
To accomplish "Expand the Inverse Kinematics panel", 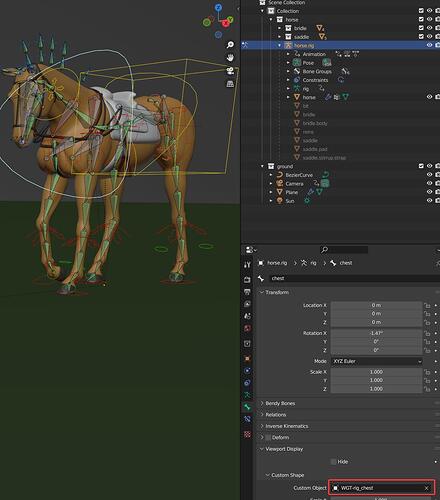I will point(287,426).
